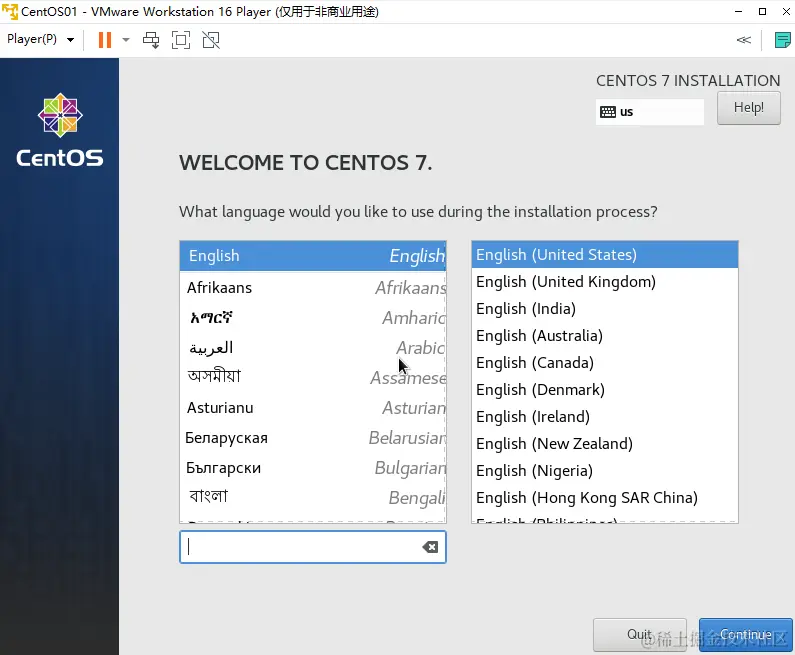Choose English (Hong Kong SAR China) locale
This screenshot has width=795, height=655.
click(x=604, y=498)
